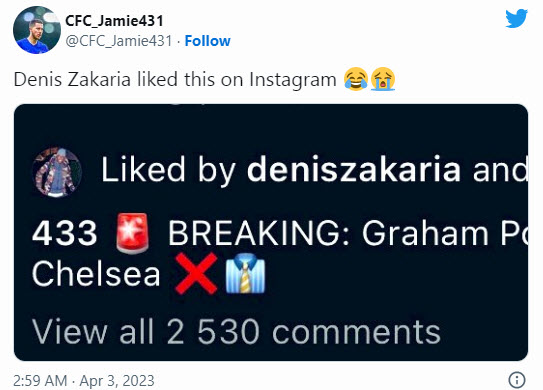
Task: Click the word Chelsea in caption
Action: pos(96,274)
